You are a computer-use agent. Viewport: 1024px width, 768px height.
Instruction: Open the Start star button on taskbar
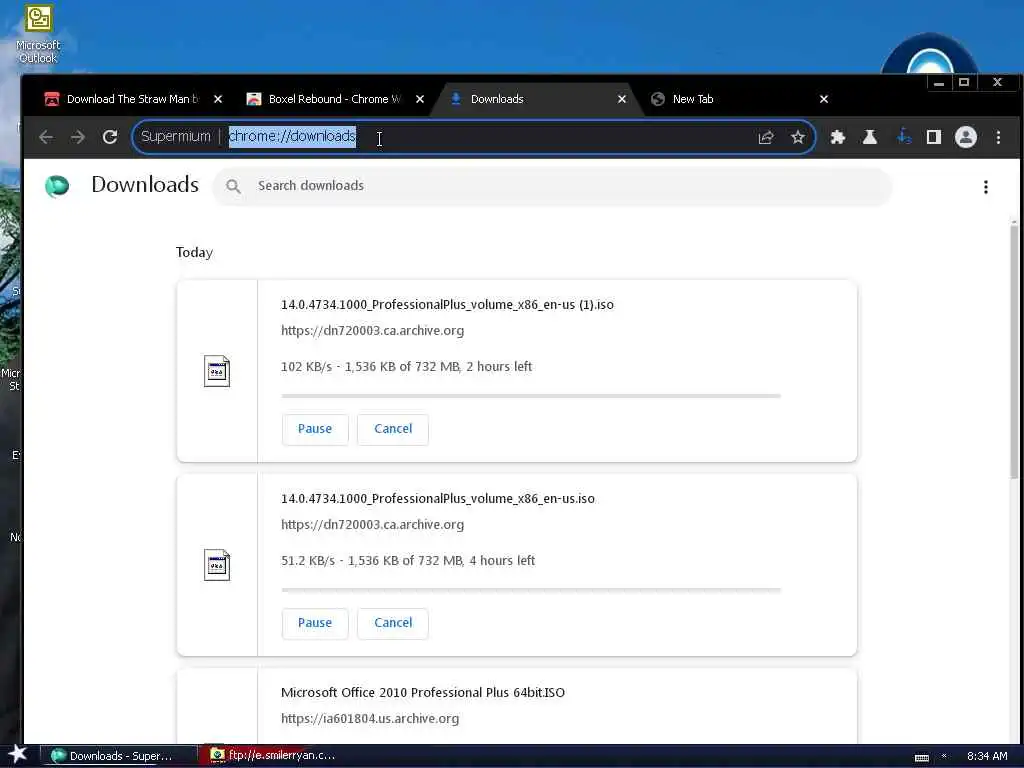(18, 755)
